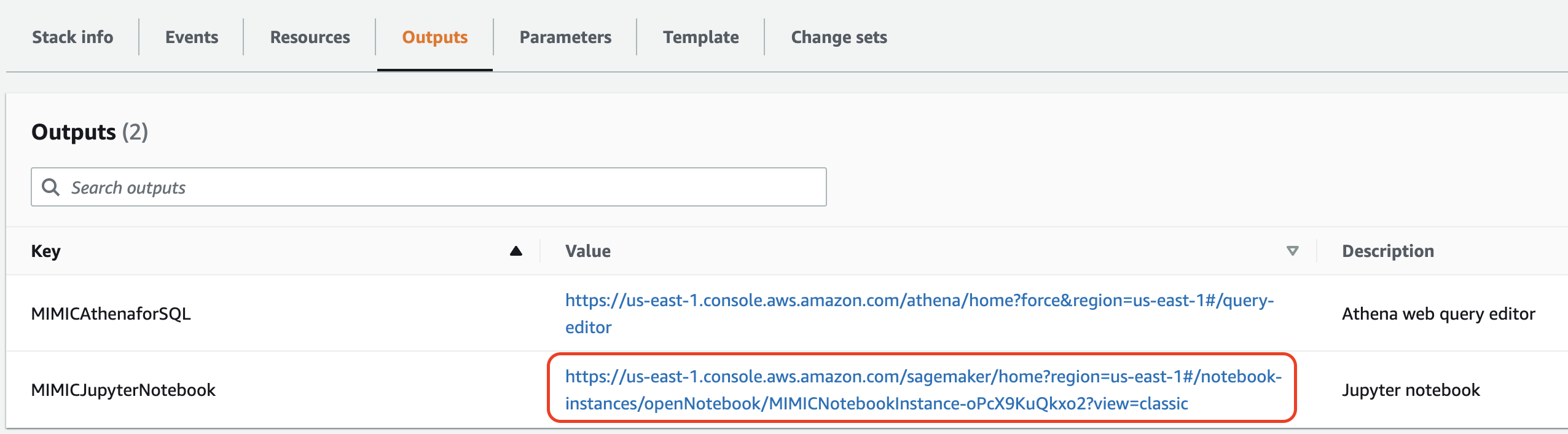
Task: Go to the Resources tab
Action: point(310,37)
